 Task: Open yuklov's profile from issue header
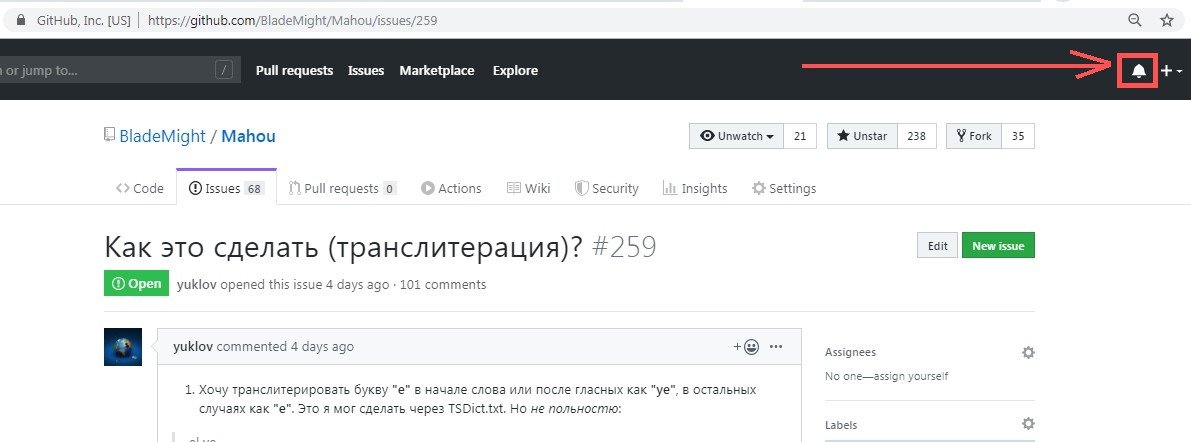pos(196,285)
